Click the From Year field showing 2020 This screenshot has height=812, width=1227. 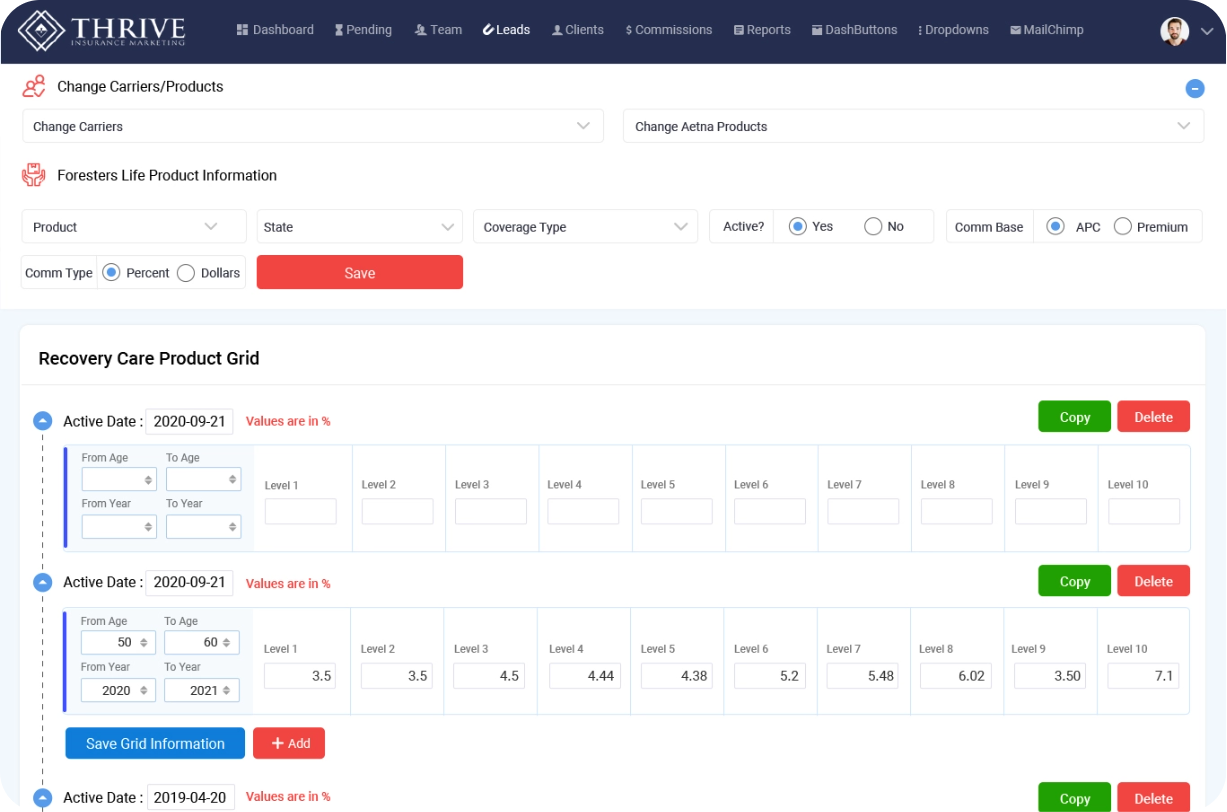(x=118, y=690)
